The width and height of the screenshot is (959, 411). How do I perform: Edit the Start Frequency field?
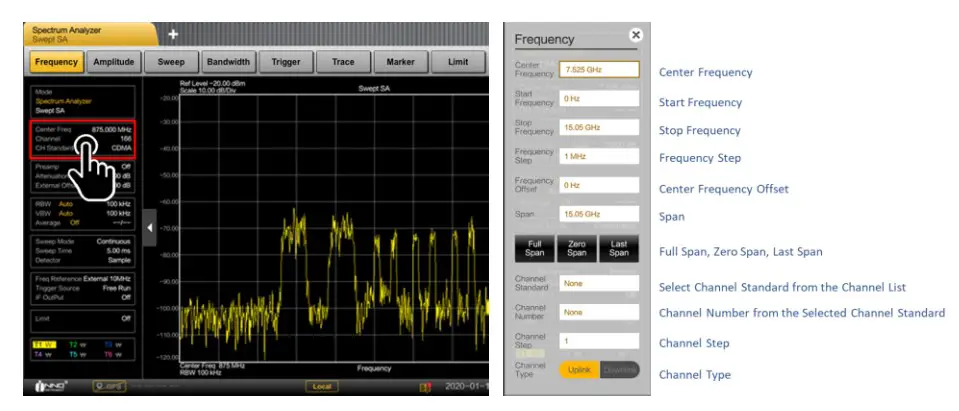click(599, 98)
